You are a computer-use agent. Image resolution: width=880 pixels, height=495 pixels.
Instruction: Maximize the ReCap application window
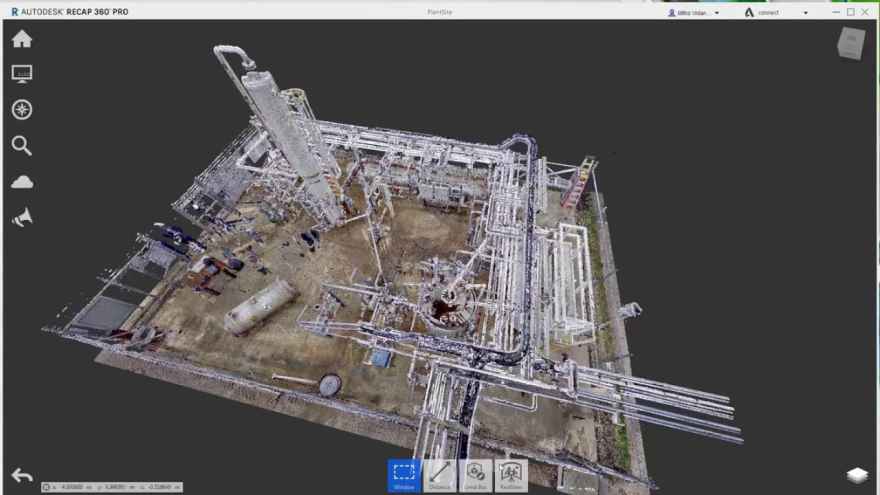(850, 12)
